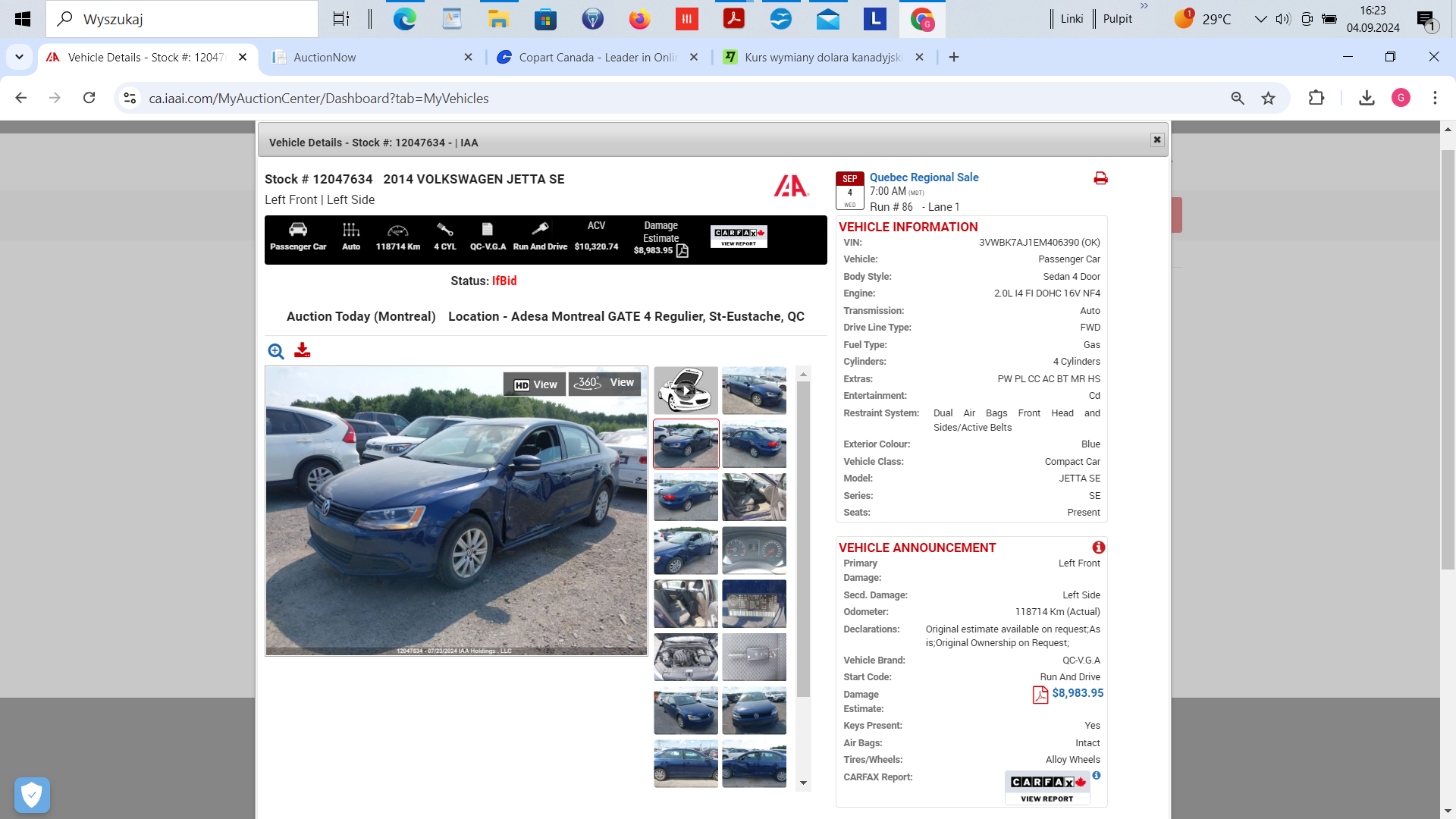Click the IfBid status text
The image size is (1456, 819).
tap(504, 281)
